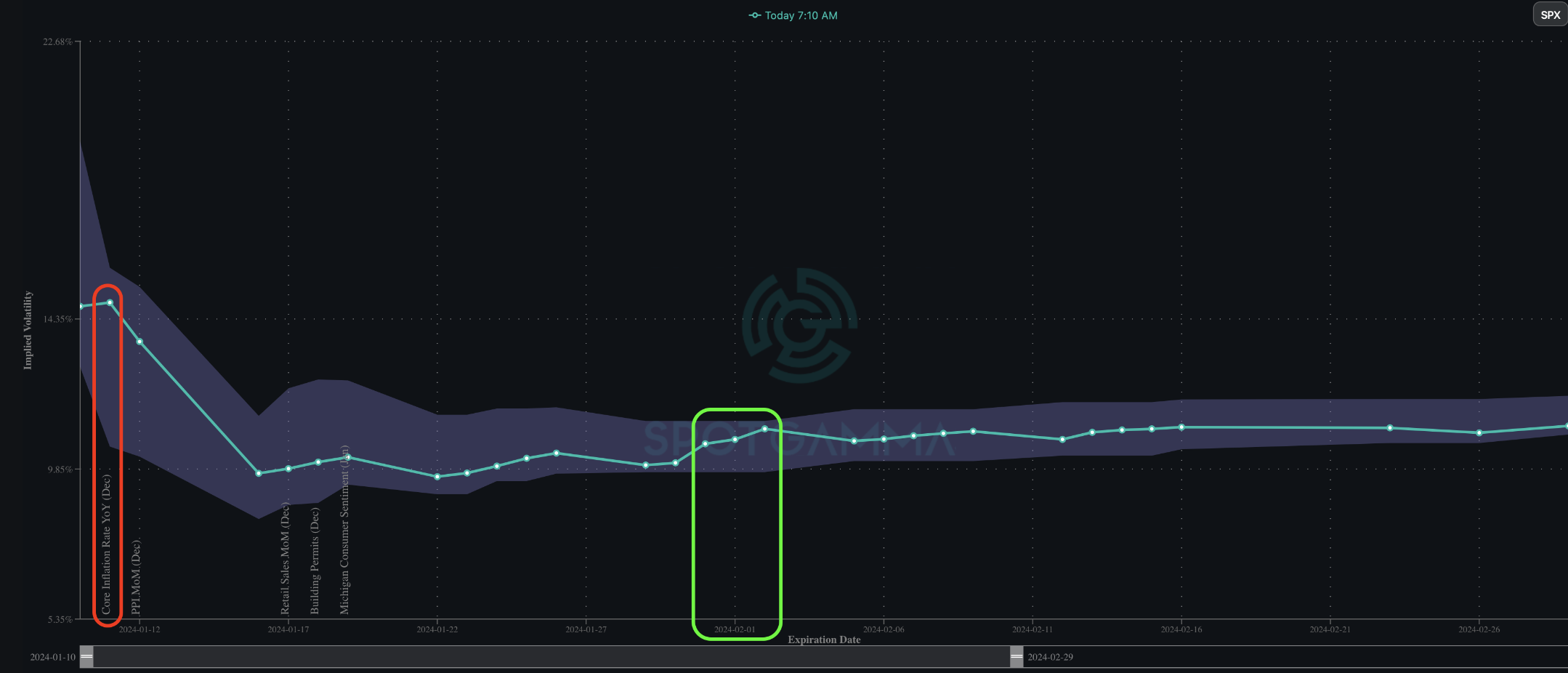Click the 'Retail Sales MoM (Dec)' event label
This screenshot has width=1568, height=673.
coord(285,558)
